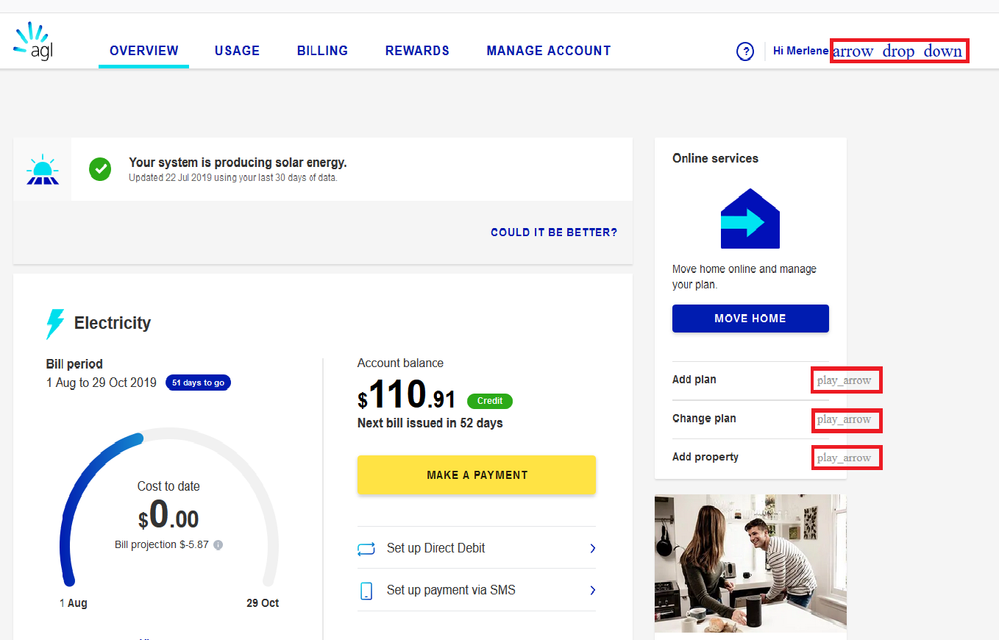Open the help question mark icon

click(745, 52)
